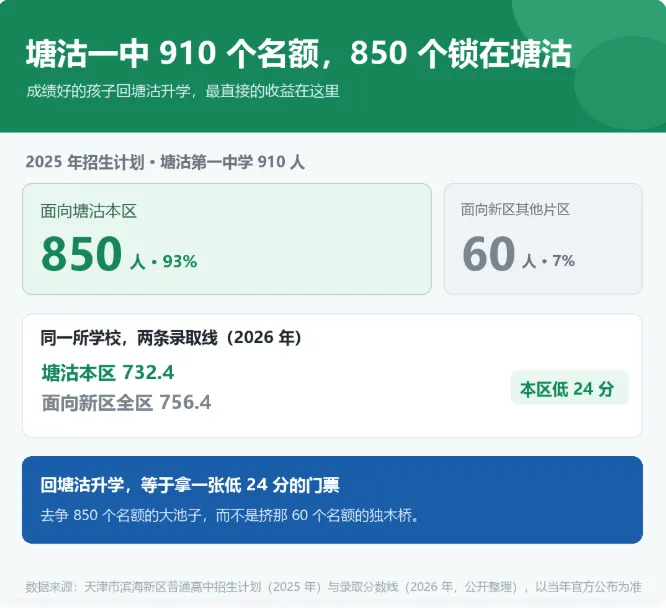Click the large gray number 60
Screen dimensions: 666x608
488,254
